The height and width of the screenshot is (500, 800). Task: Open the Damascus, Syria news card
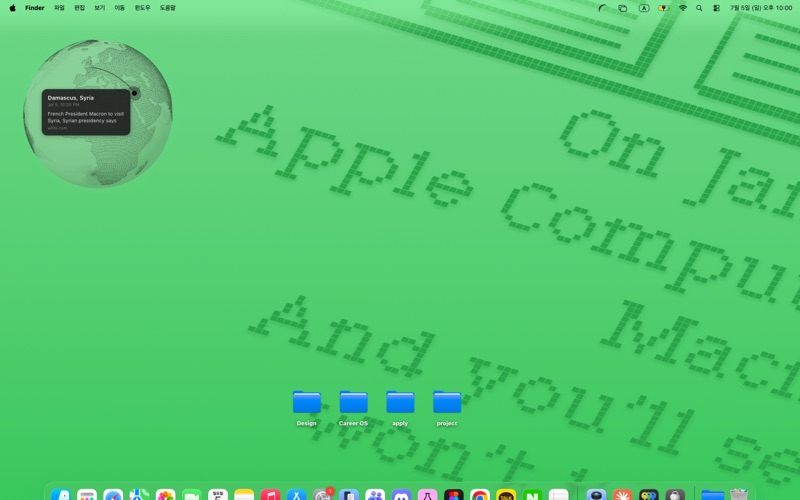86,112
